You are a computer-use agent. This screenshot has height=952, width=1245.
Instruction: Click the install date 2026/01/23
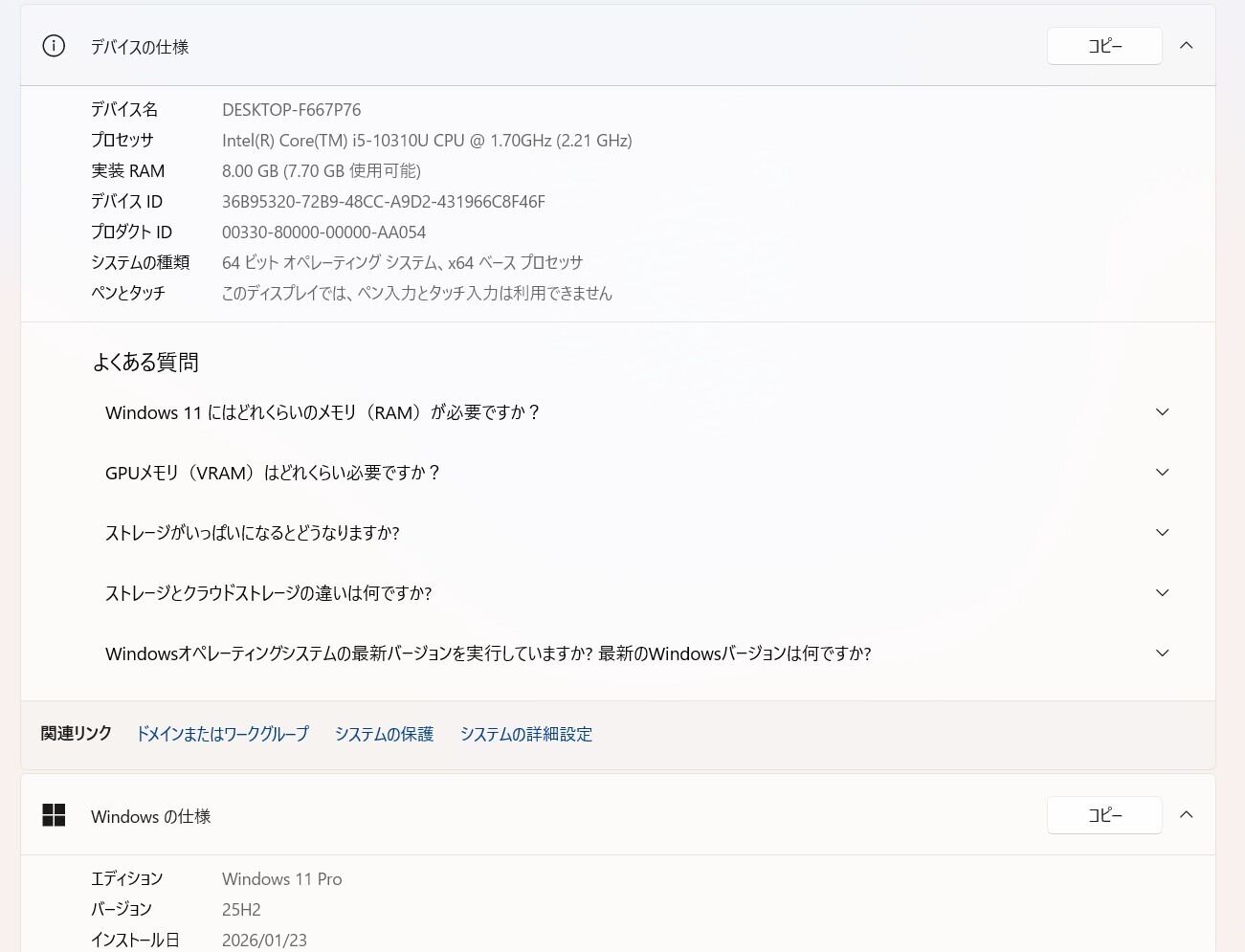(x=265, y=941)
